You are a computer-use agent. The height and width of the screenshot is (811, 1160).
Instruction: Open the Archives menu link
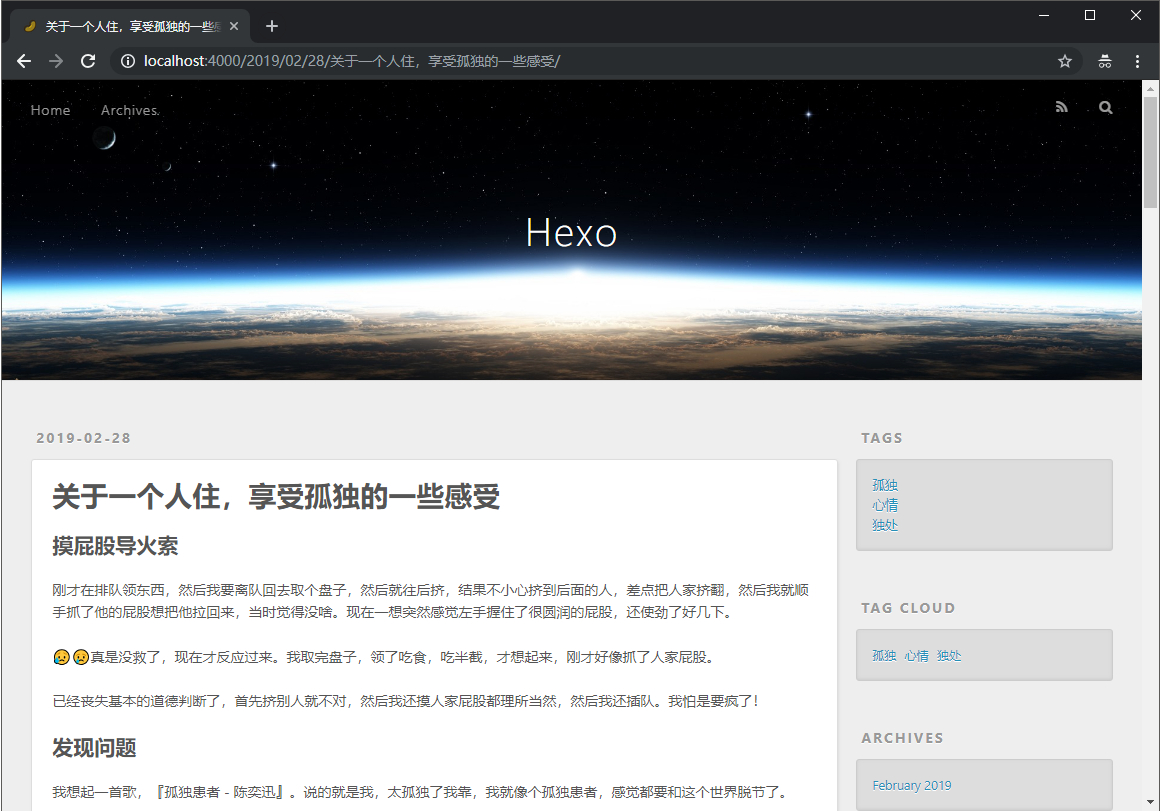coord(129,110)
